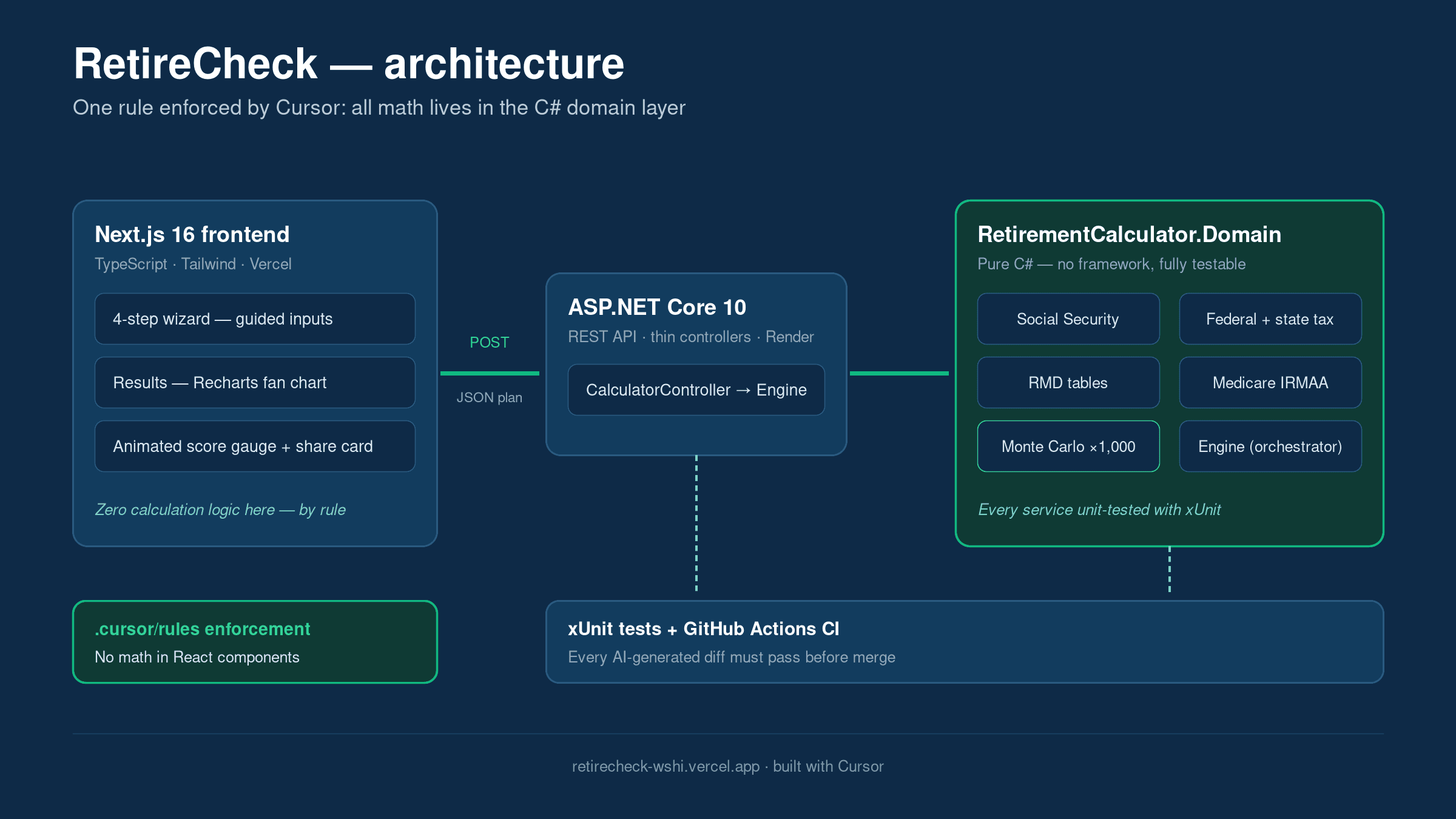Select 'No math in React components' text

[x=197, y=657]
